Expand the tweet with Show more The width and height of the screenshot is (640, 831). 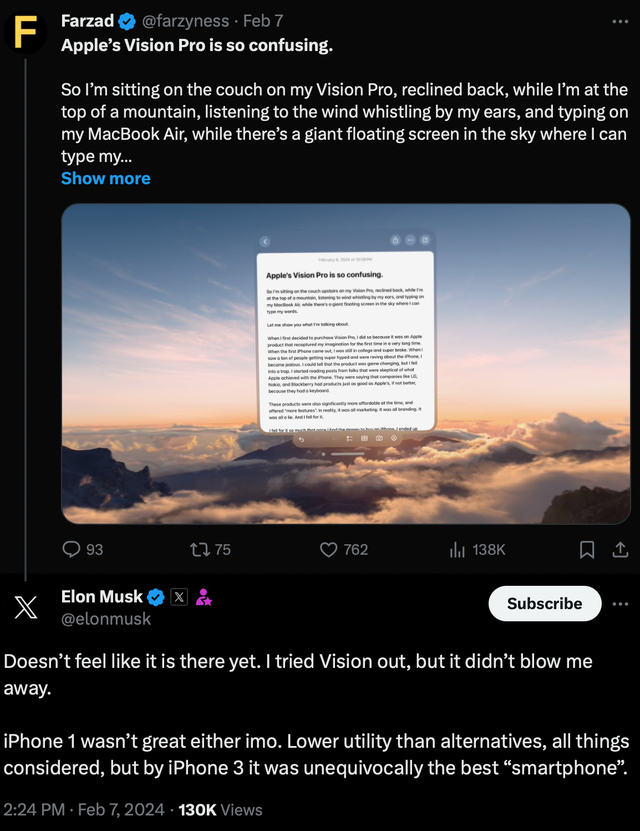coord(105,178)
